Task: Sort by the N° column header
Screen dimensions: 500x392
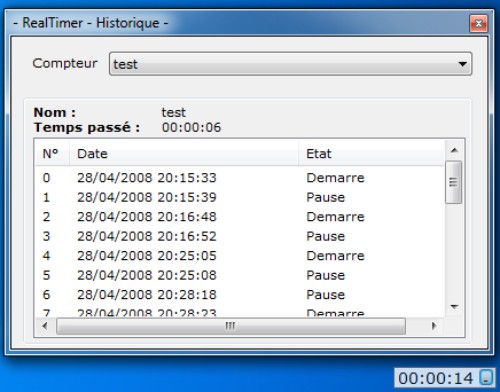Action: [x=52, y=154]
